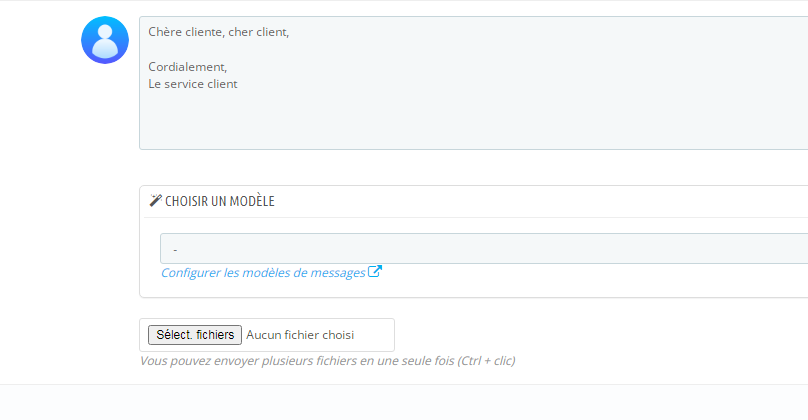This screenshot has width=808, height=420.
Task: Click the magic wand icon beside Choisir un modèle
Action: (x=155, y=201)
